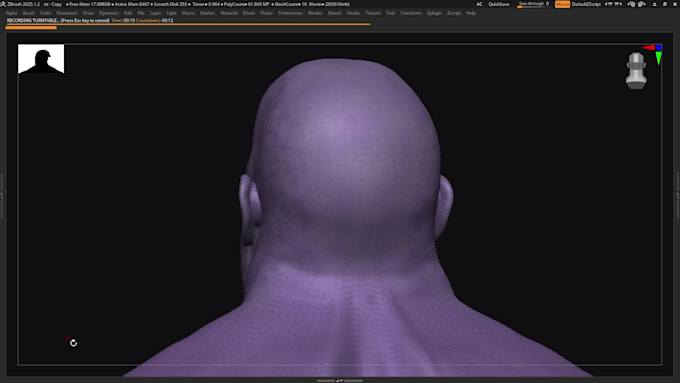Toggle the orange Menus button

click(562, 4)
